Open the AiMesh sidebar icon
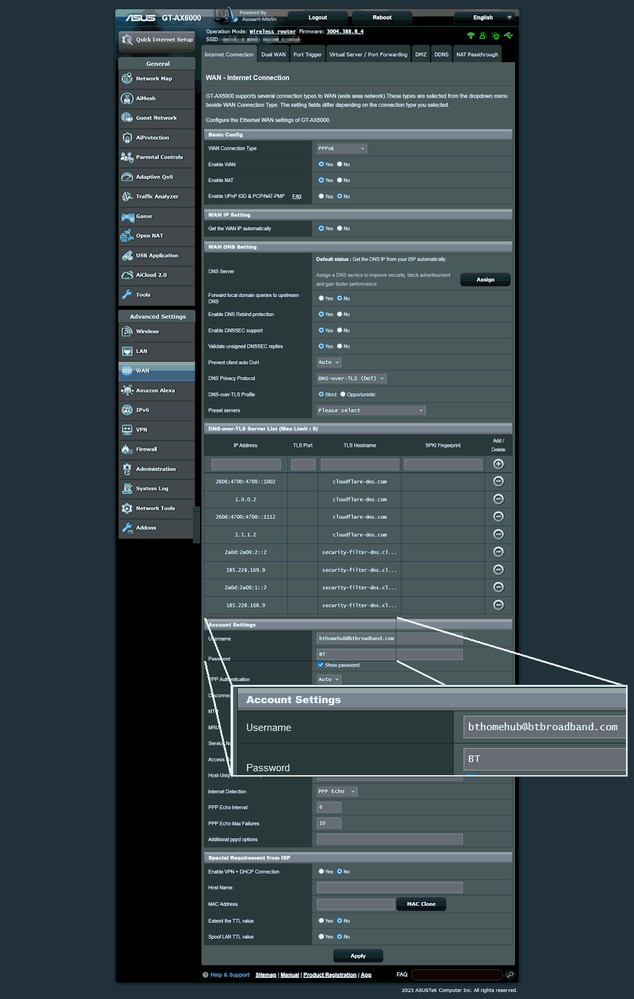This screenshot has width=634, height=999. pos(128,98)
